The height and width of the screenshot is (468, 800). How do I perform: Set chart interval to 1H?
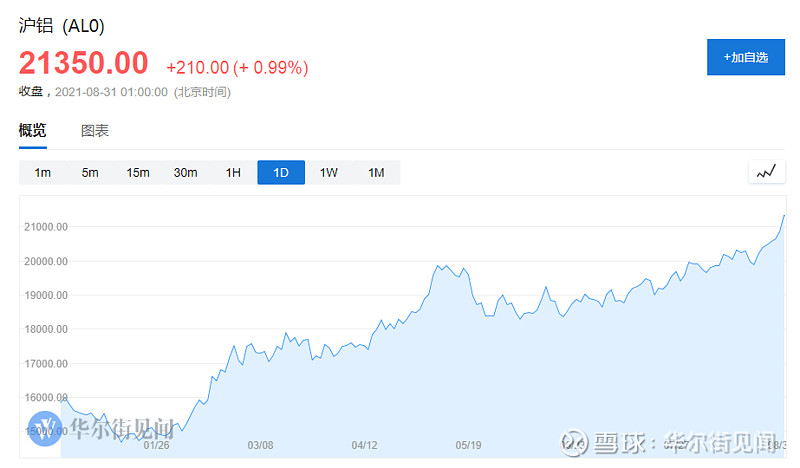[x=233, y=173]
